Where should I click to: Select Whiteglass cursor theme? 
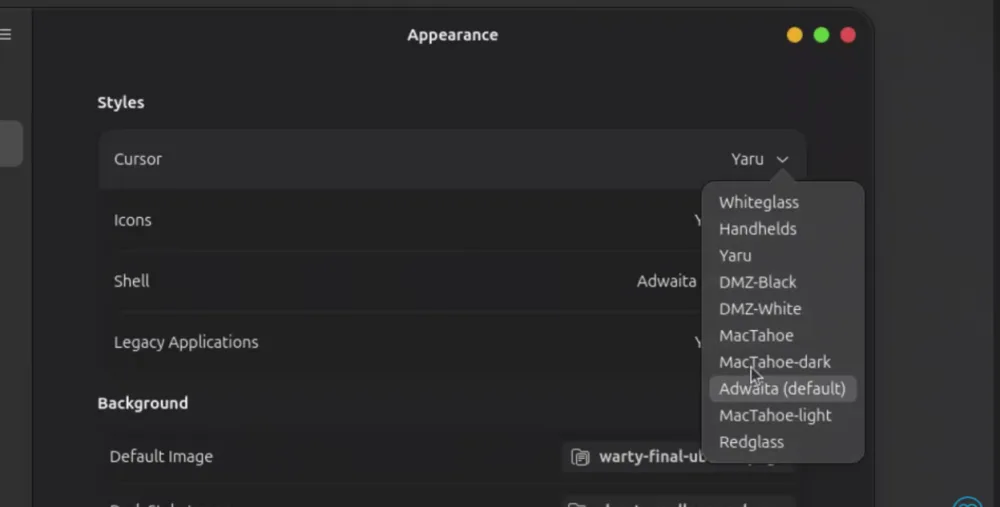(758, 202)
